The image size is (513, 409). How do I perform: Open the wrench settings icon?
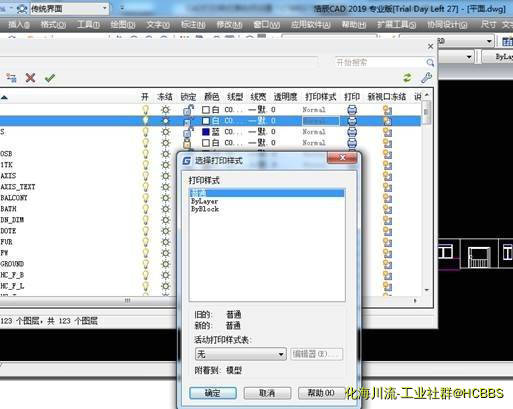click(426, 78)
